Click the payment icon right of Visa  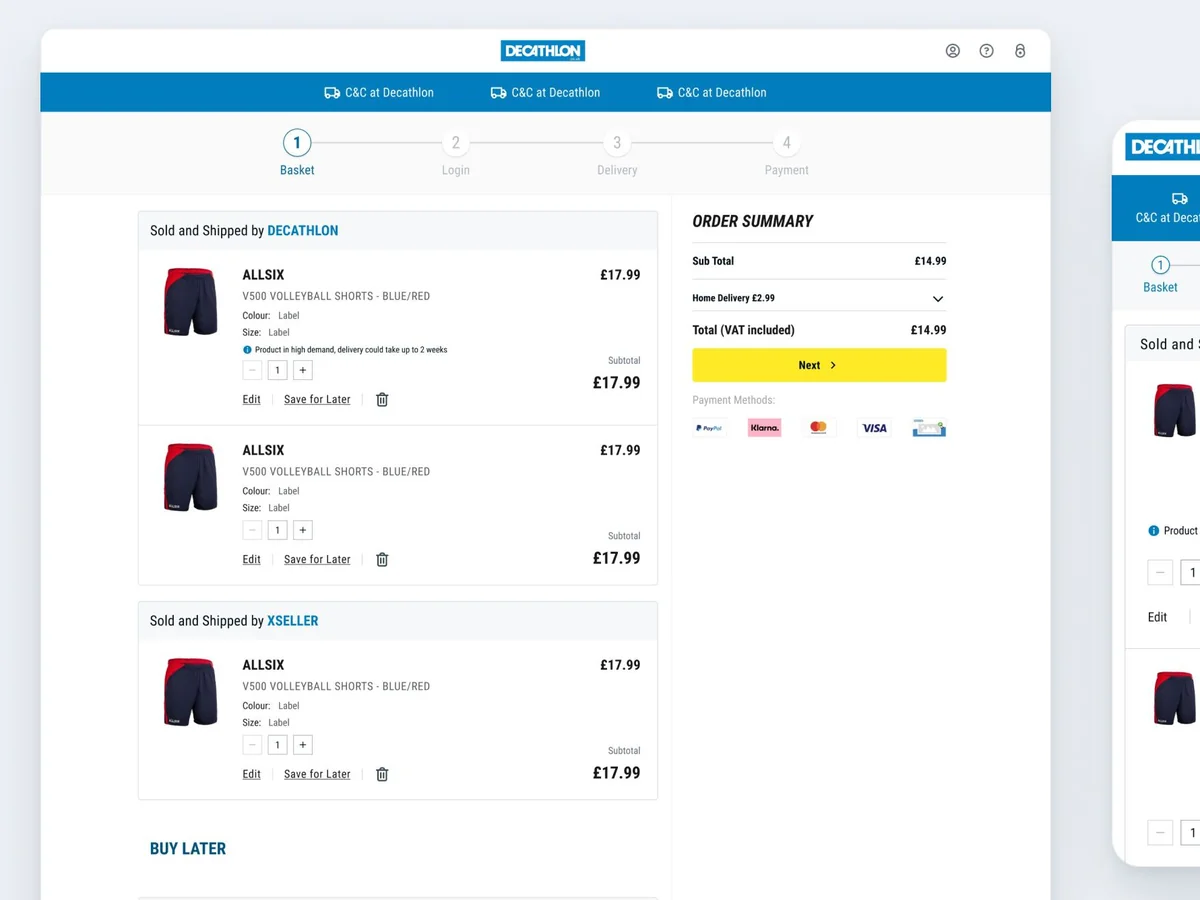pos(929,428)
